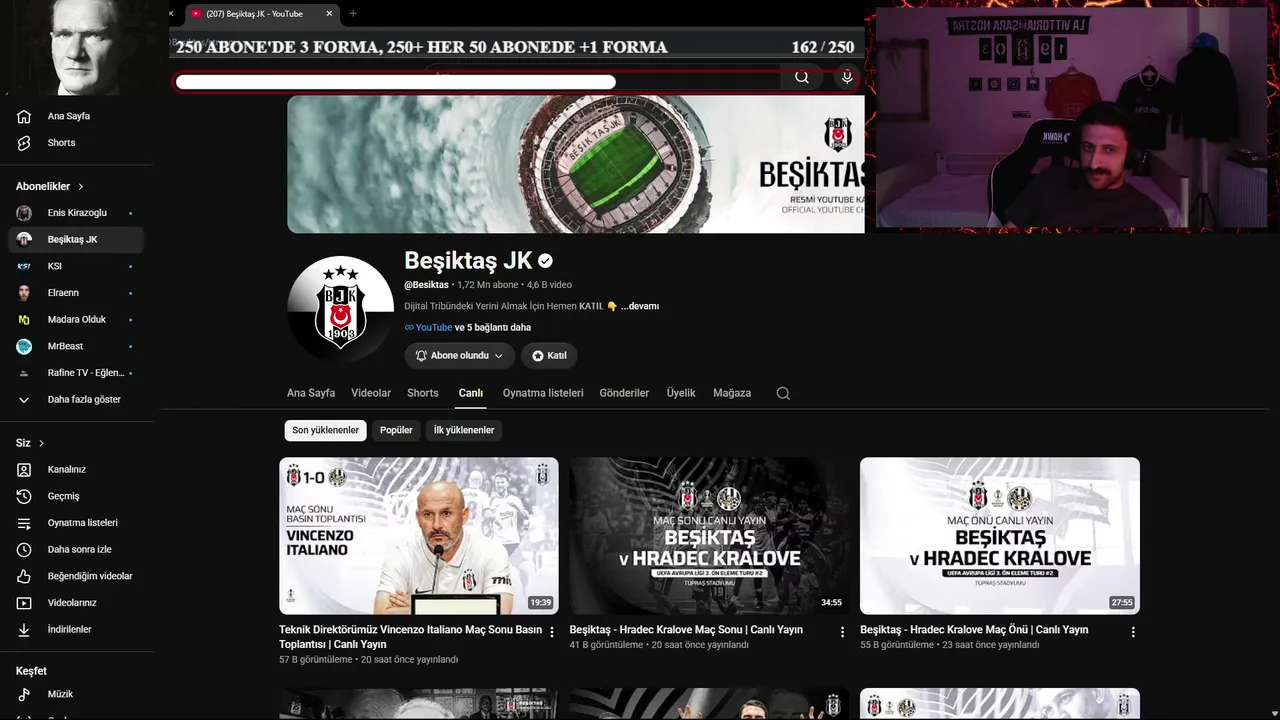Click the Beşiktaş JK channel logo

click(340, 309)
